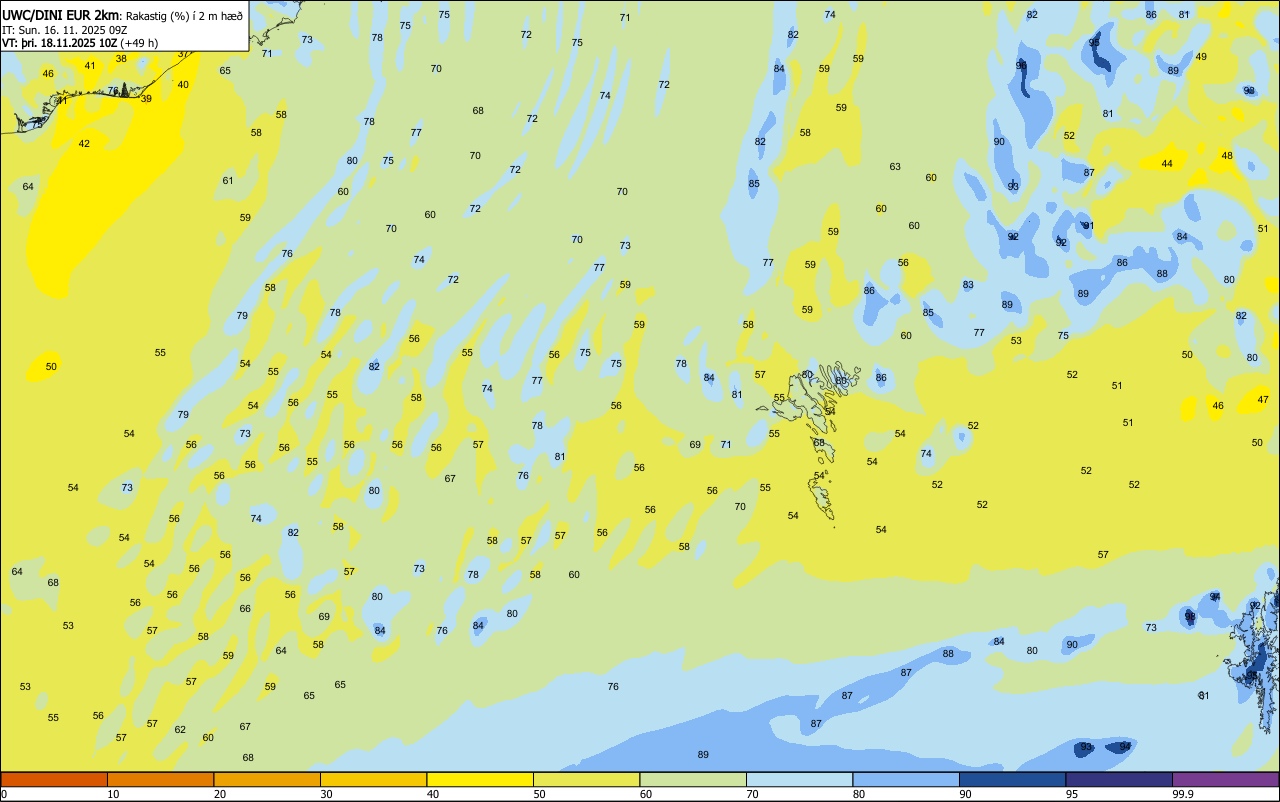Image resolution: width=1280 pixels, height=802 pixels.
Task: Click the humidity value "42" on the map
Action: [84, 144]
